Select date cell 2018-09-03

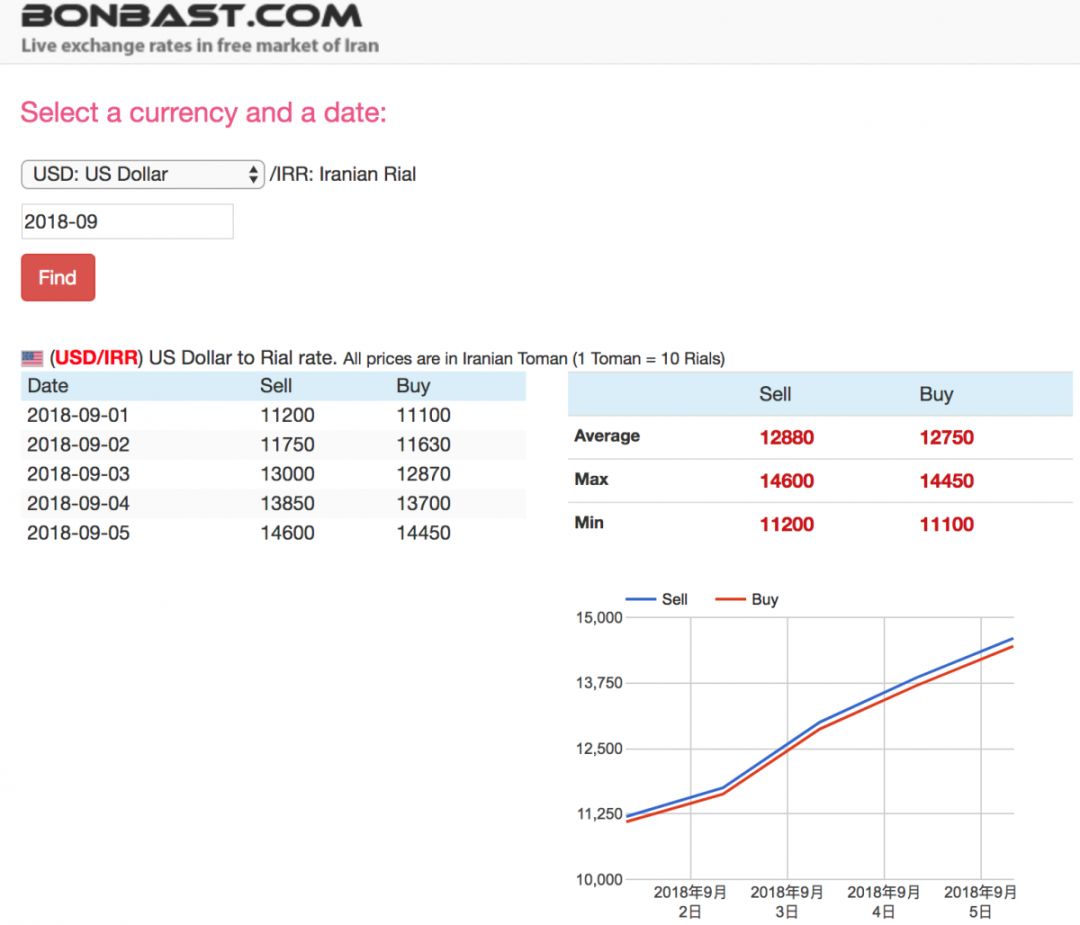pos(78,474)
